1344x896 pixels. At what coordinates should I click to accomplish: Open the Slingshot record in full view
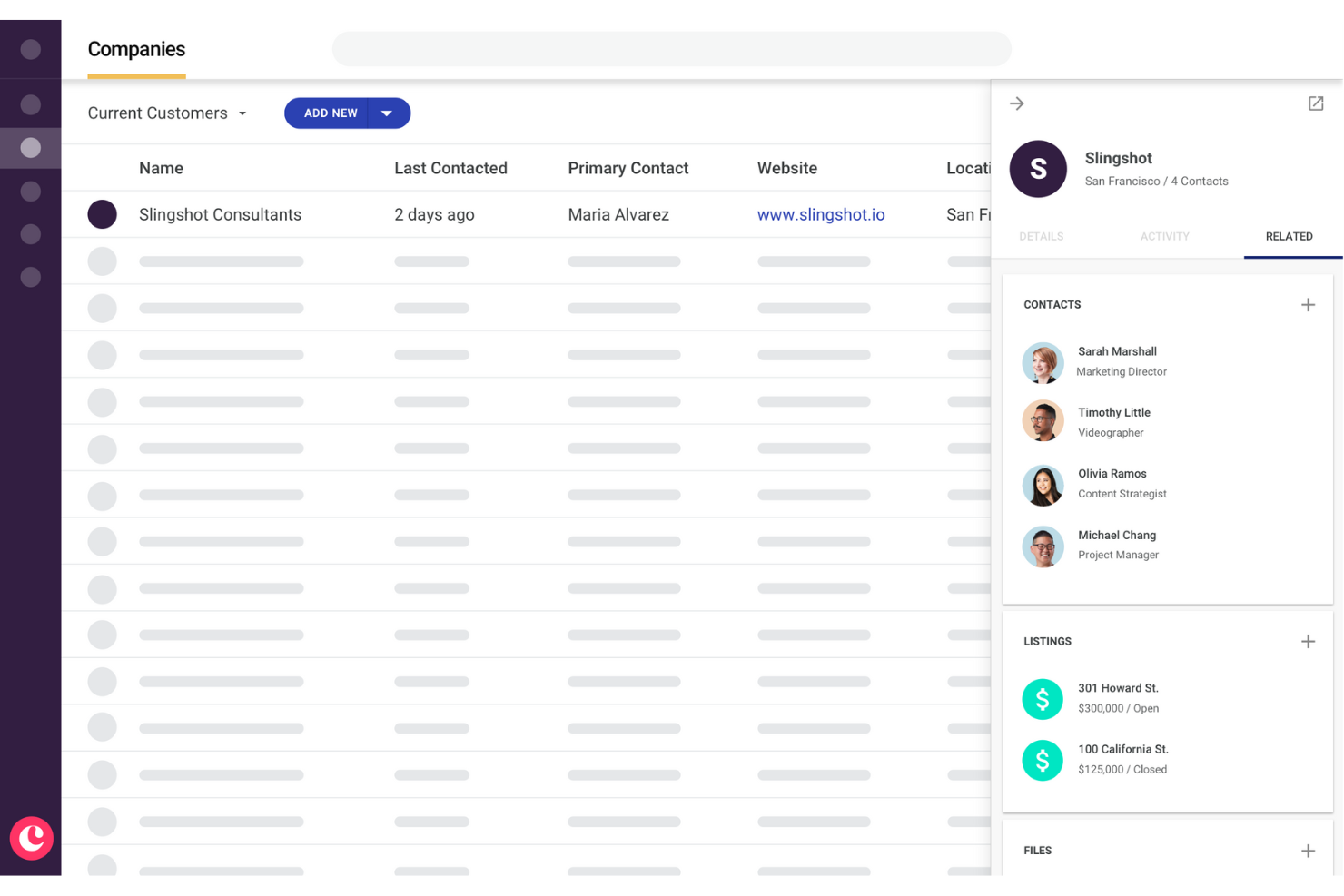(1316, 103)
